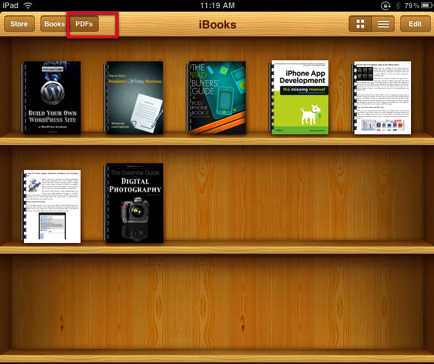Select the grid bookshelf view icon

pos(360,24)
